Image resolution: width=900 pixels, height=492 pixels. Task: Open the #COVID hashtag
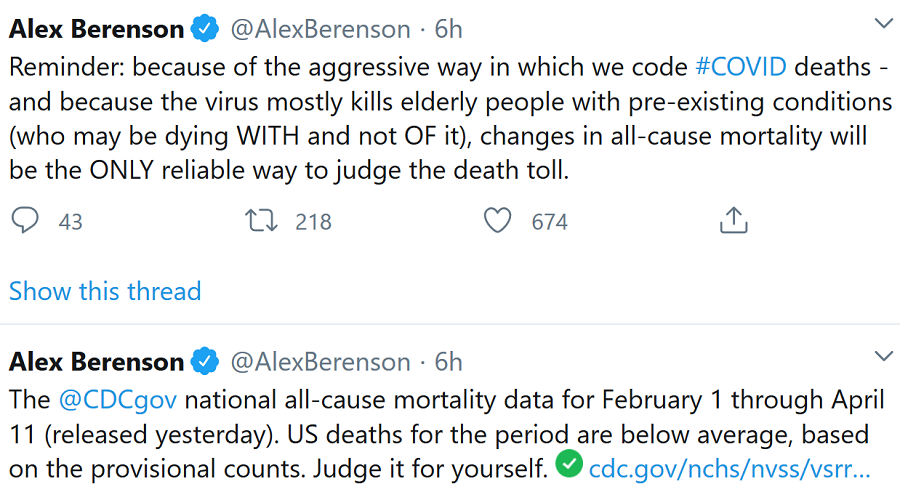point(741,67)
